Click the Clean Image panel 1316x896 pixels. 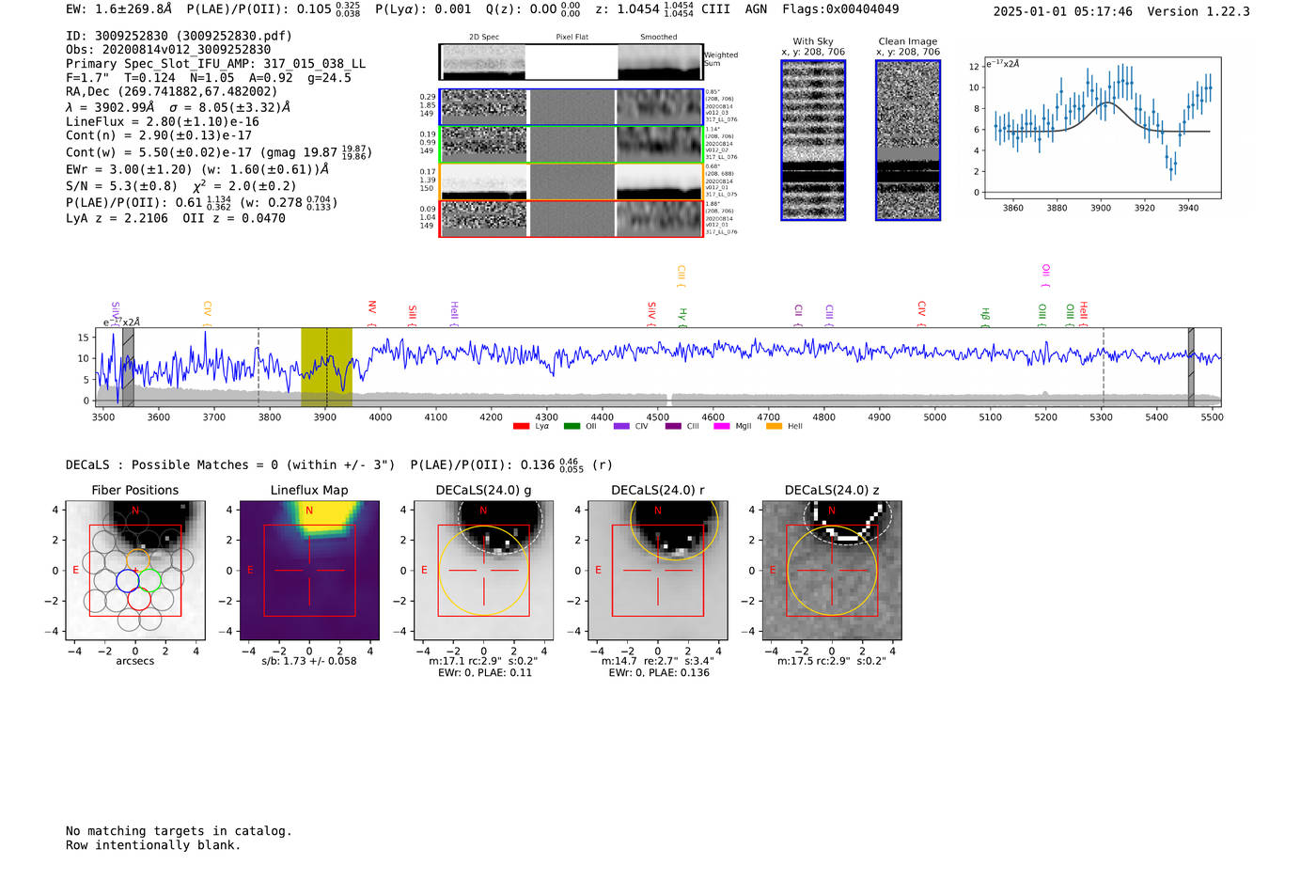point(908,140)
